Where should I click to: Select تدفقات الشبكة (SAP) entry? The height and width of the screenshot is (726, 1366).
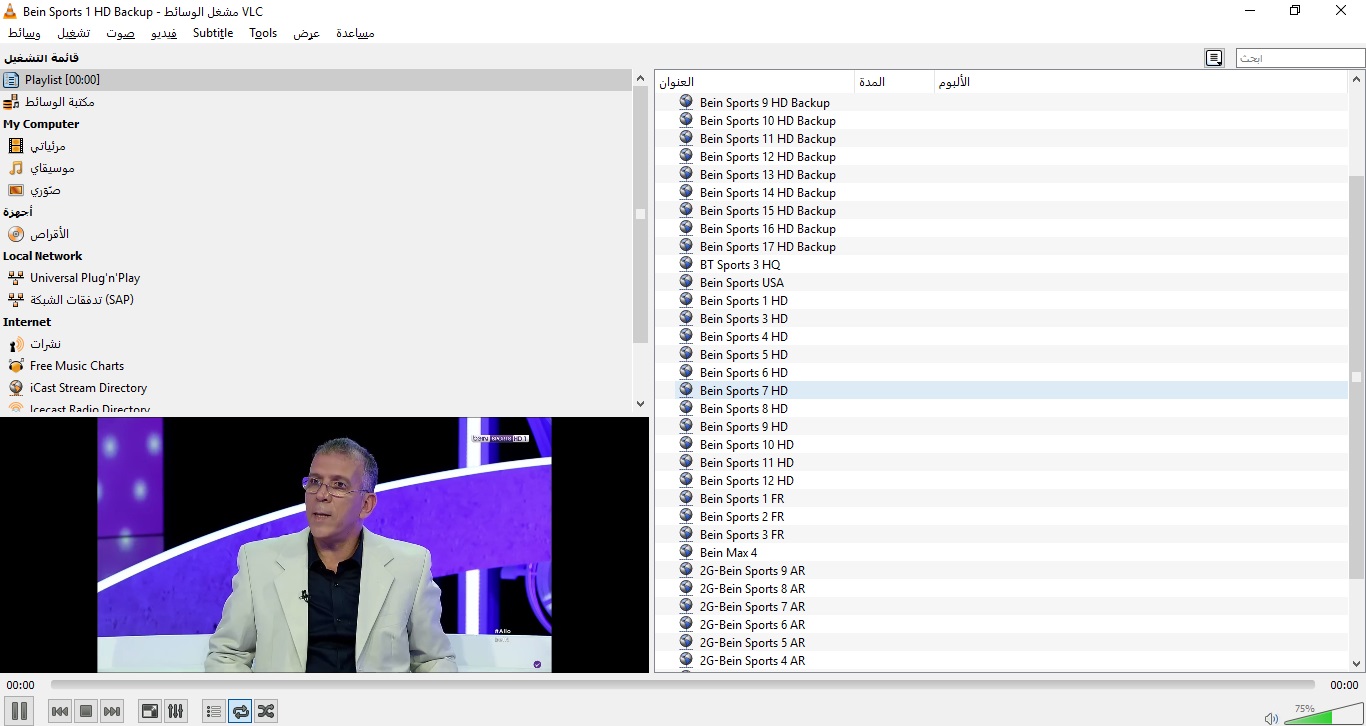coord(316,300)
